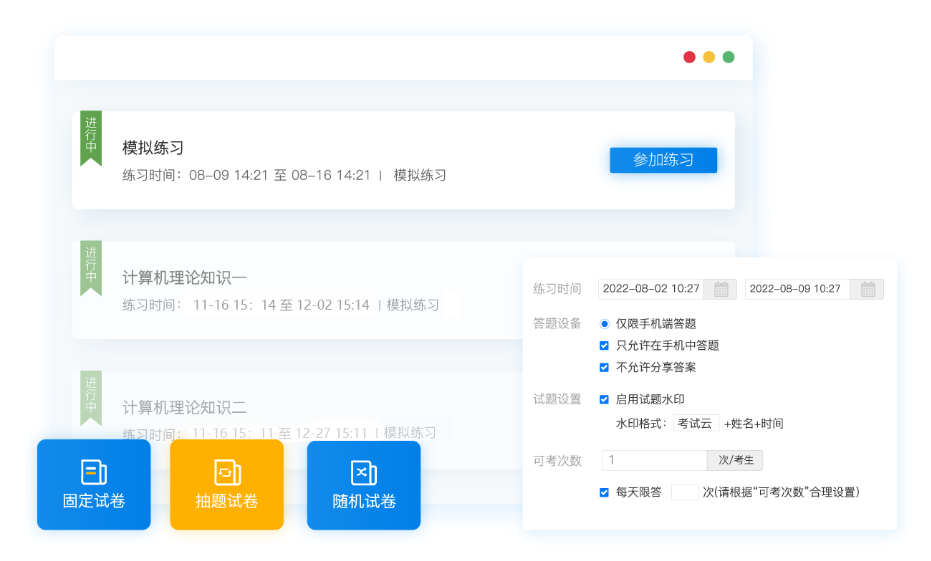
Task: Open the end date calendar icon
Action: (x=868, y=289)
